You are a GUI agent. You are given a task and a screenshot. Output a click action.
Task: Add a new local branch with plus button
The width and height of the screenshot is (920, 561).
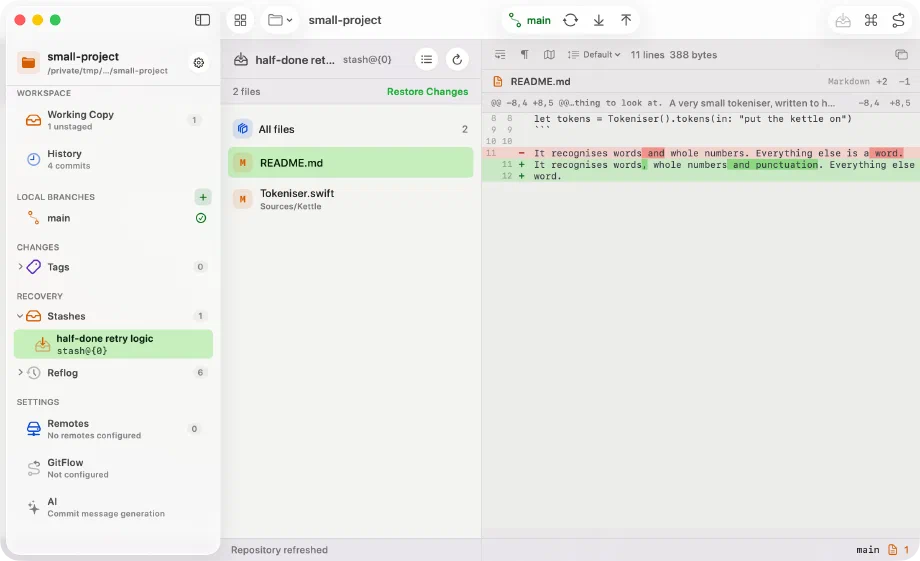(202, 197)
